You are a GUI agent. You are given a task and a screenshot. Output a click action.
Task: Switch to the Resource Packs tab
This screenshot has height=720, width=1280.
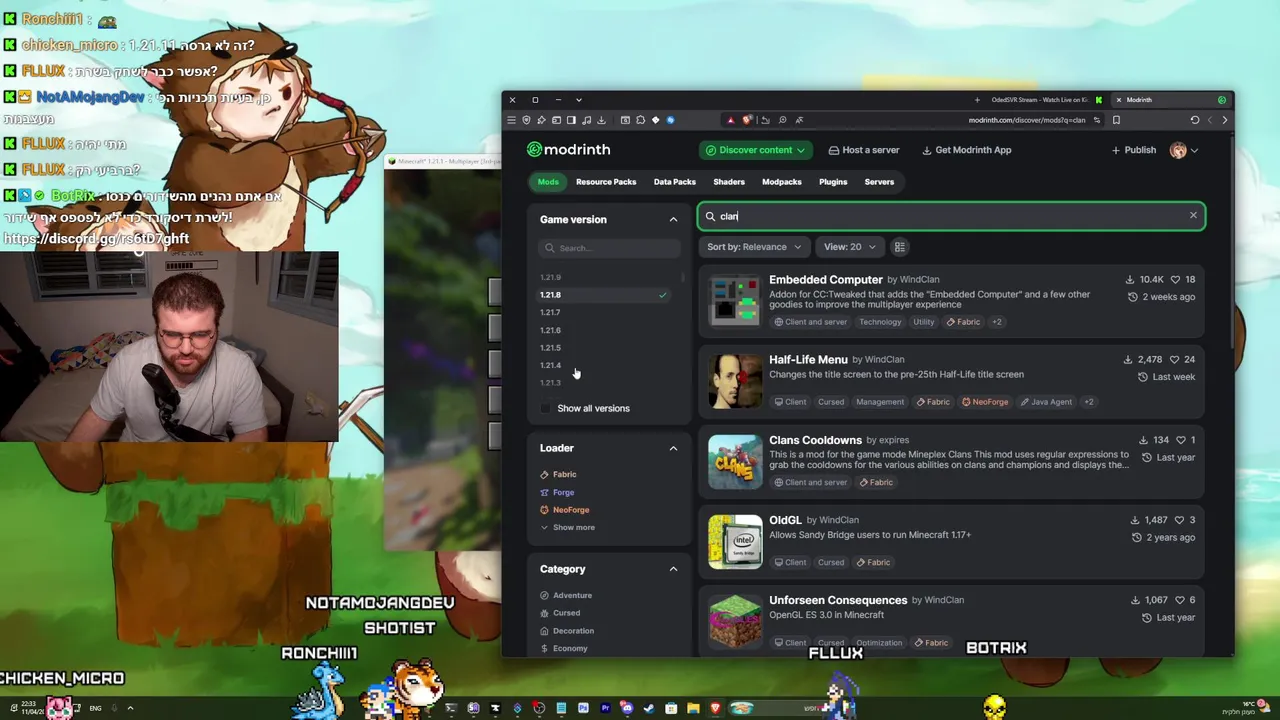pos(606,182)
